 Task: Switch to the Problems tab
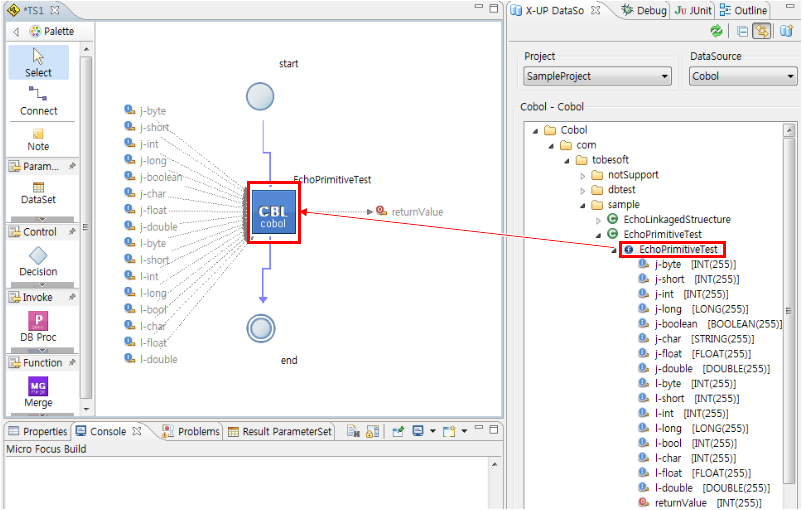[190, 432]
